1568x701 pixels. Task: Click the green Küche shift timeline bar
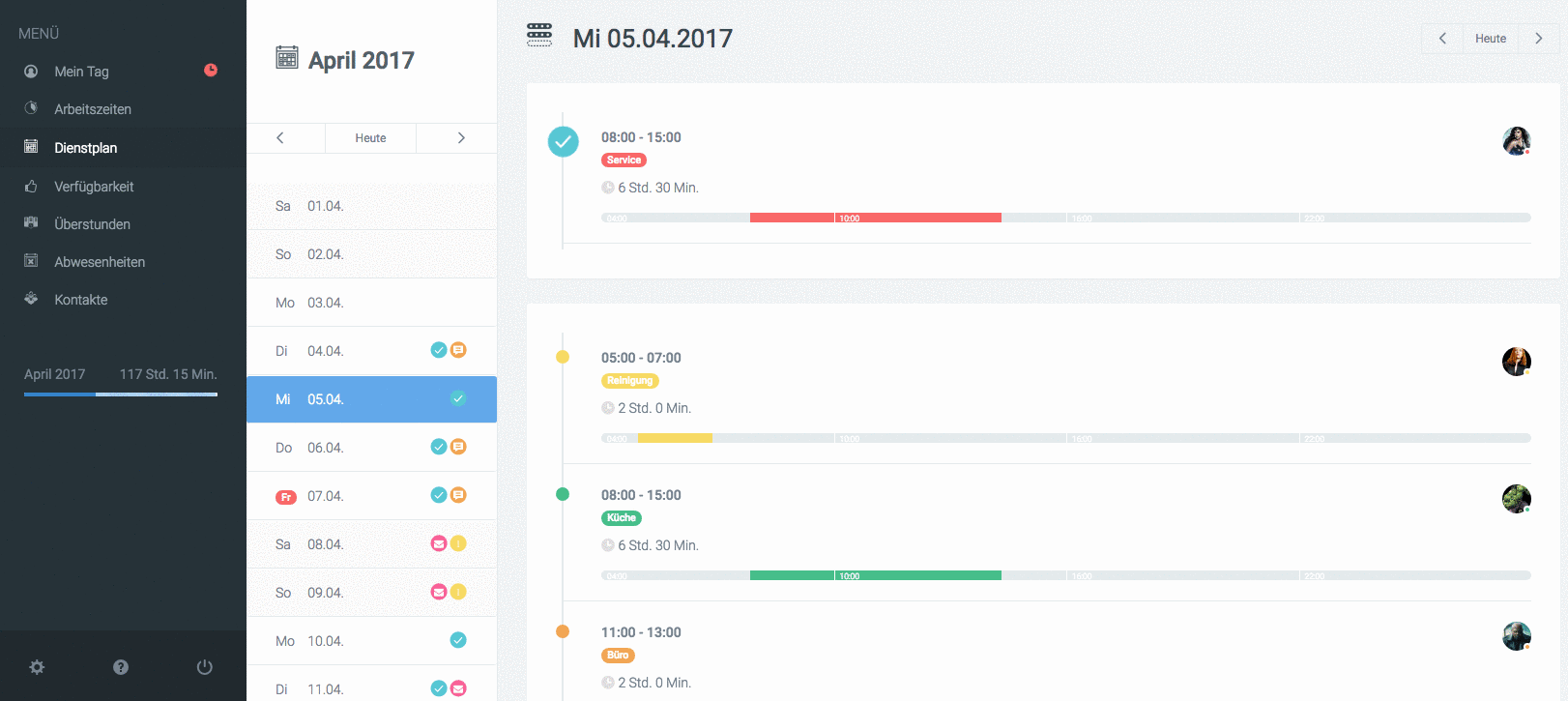(876, 575)
